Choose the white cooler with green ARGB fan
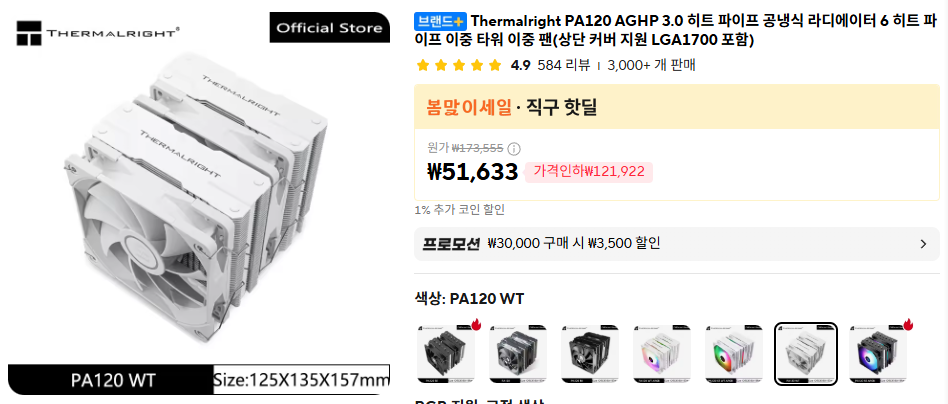 734,354
